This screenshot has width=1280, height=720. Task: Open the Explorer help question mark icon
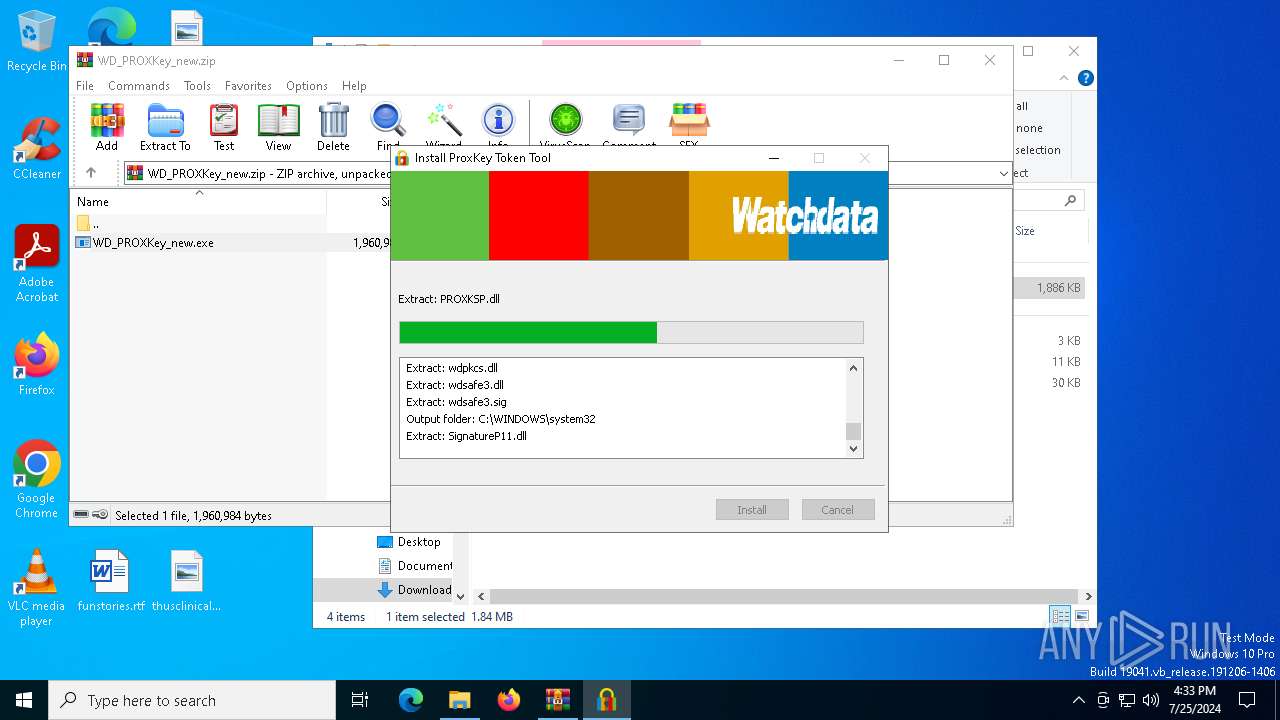[x=1085, y=78]
